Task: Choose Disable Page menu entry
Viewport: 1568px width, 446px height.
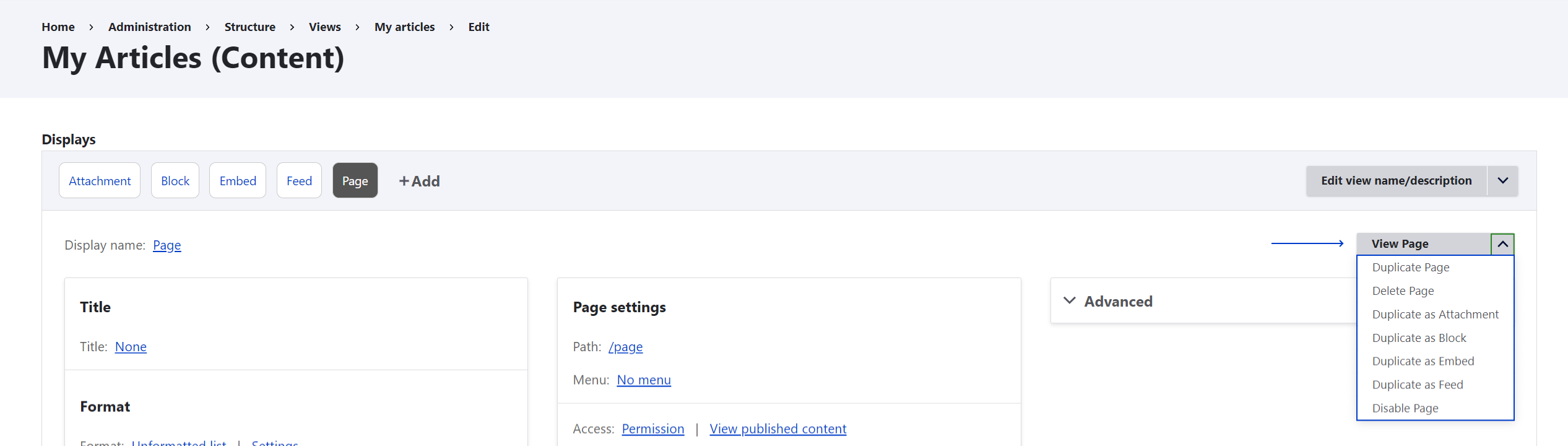Action: (1405, 408)
